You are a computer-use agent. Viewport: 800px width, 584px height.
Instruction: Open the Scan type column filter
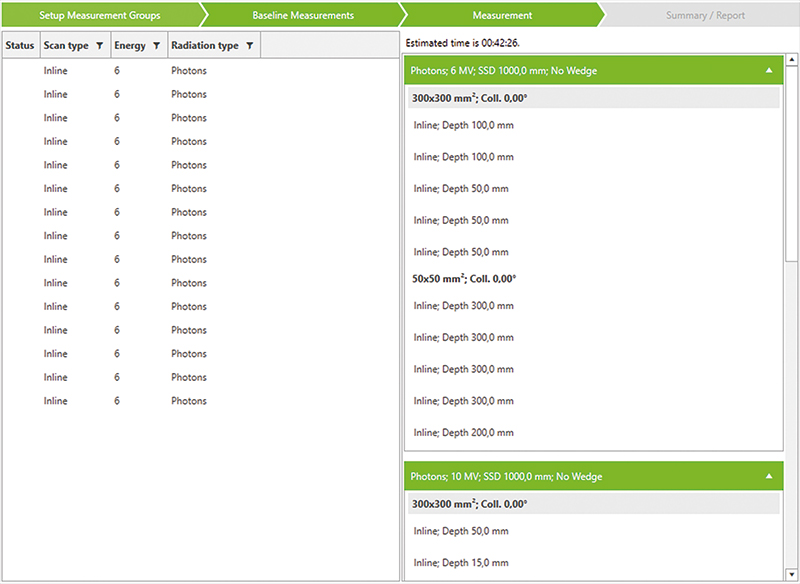pyautogui.click(x=99, y=46)
